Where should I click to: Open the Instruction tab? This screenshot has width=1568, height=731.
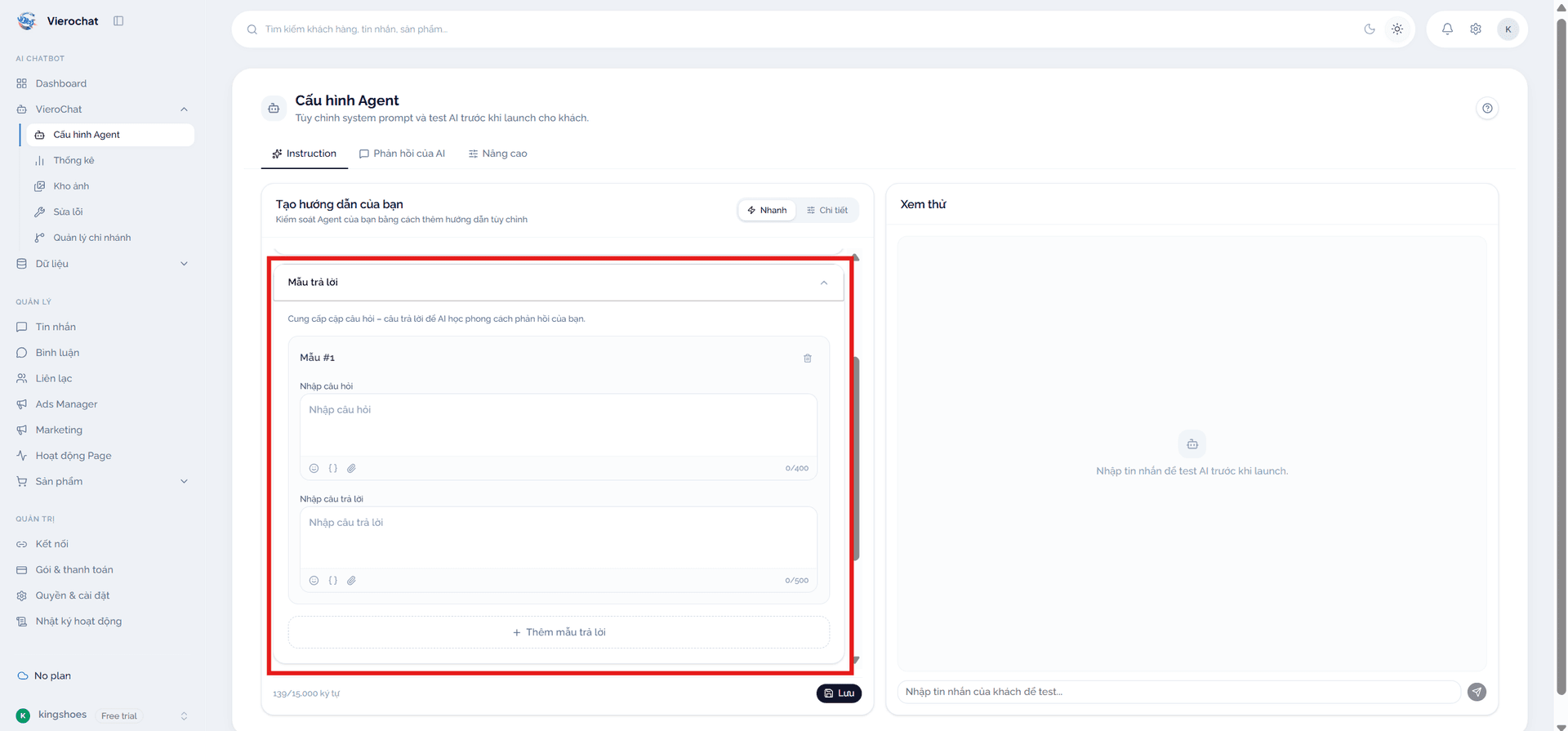coord(304,154)
